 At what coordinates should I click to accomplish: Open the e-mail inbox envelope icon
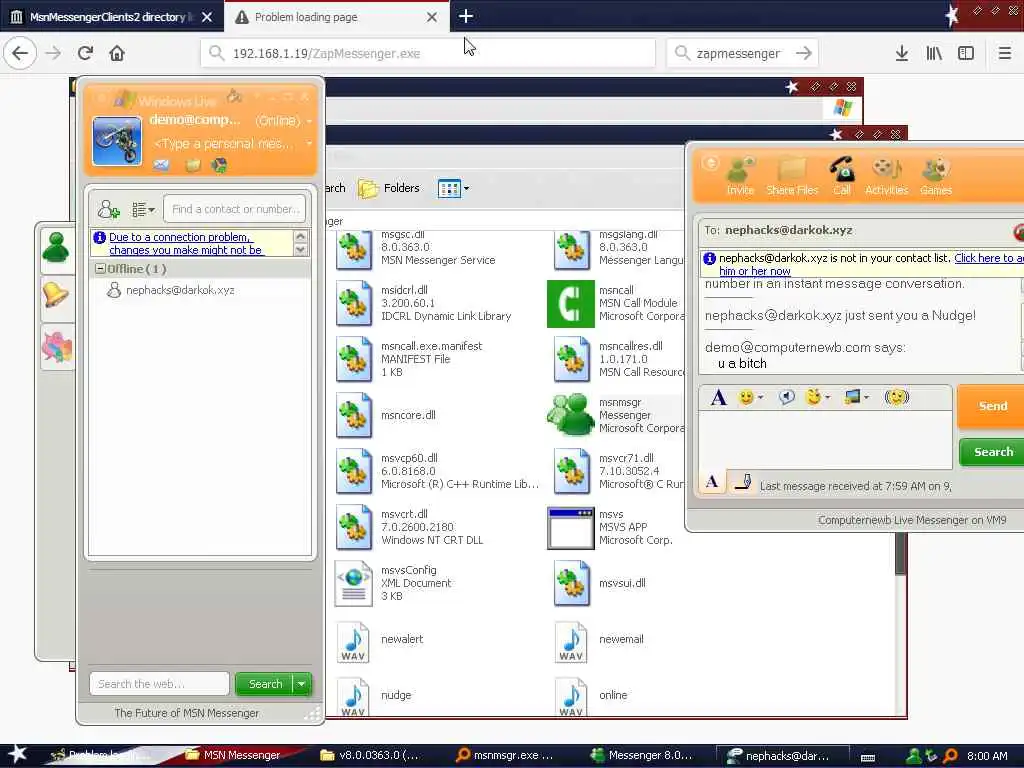click(x=161, y=165)
